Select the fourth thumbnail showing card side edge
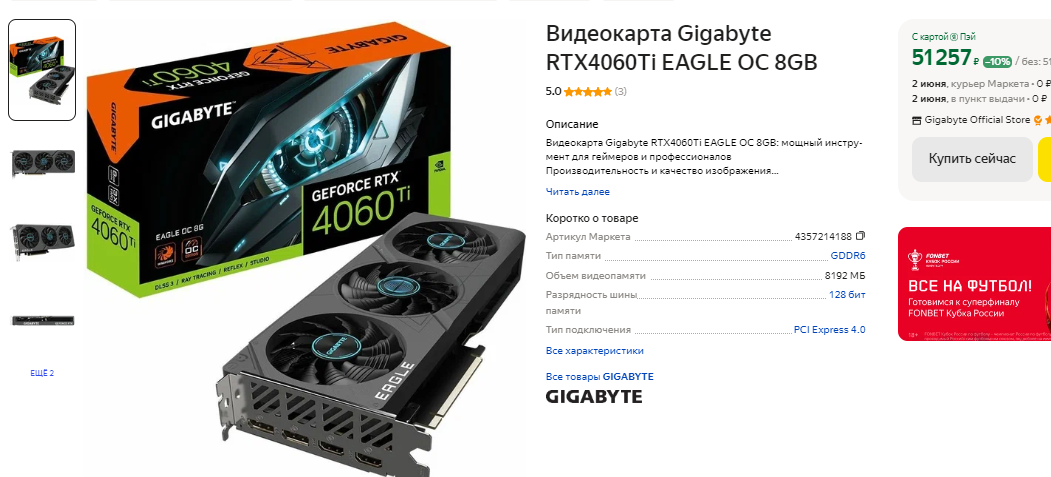 (43, 320)
